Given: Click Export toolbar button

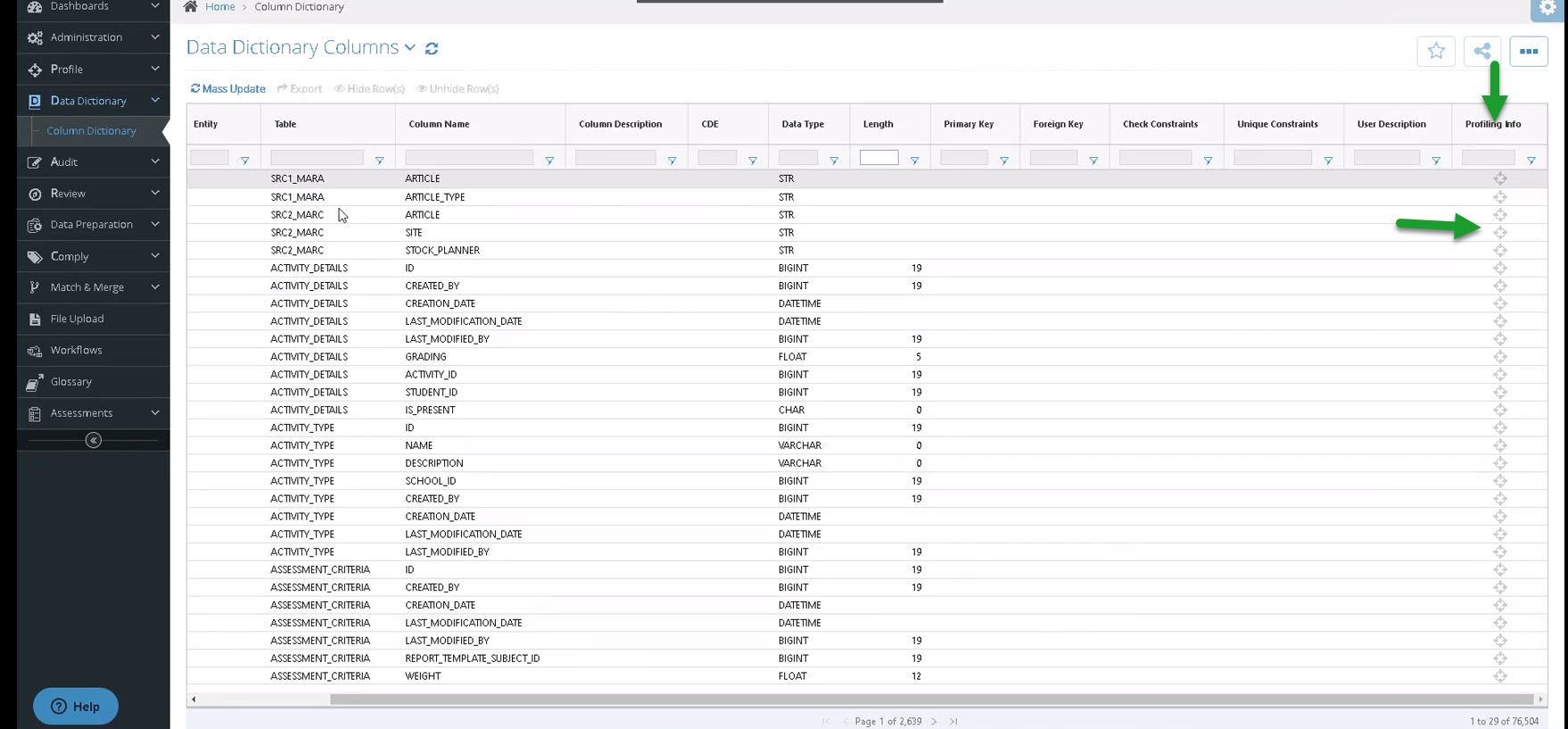Looking at the screenshot, I should pos(300,88).
